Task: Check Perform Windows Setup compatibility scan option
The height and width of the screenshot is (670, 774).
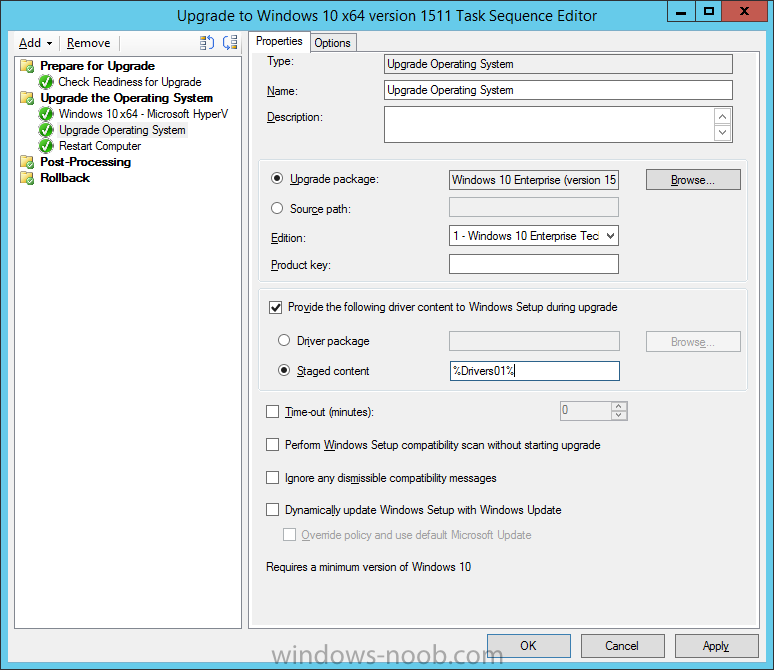Action: [272, 445]
